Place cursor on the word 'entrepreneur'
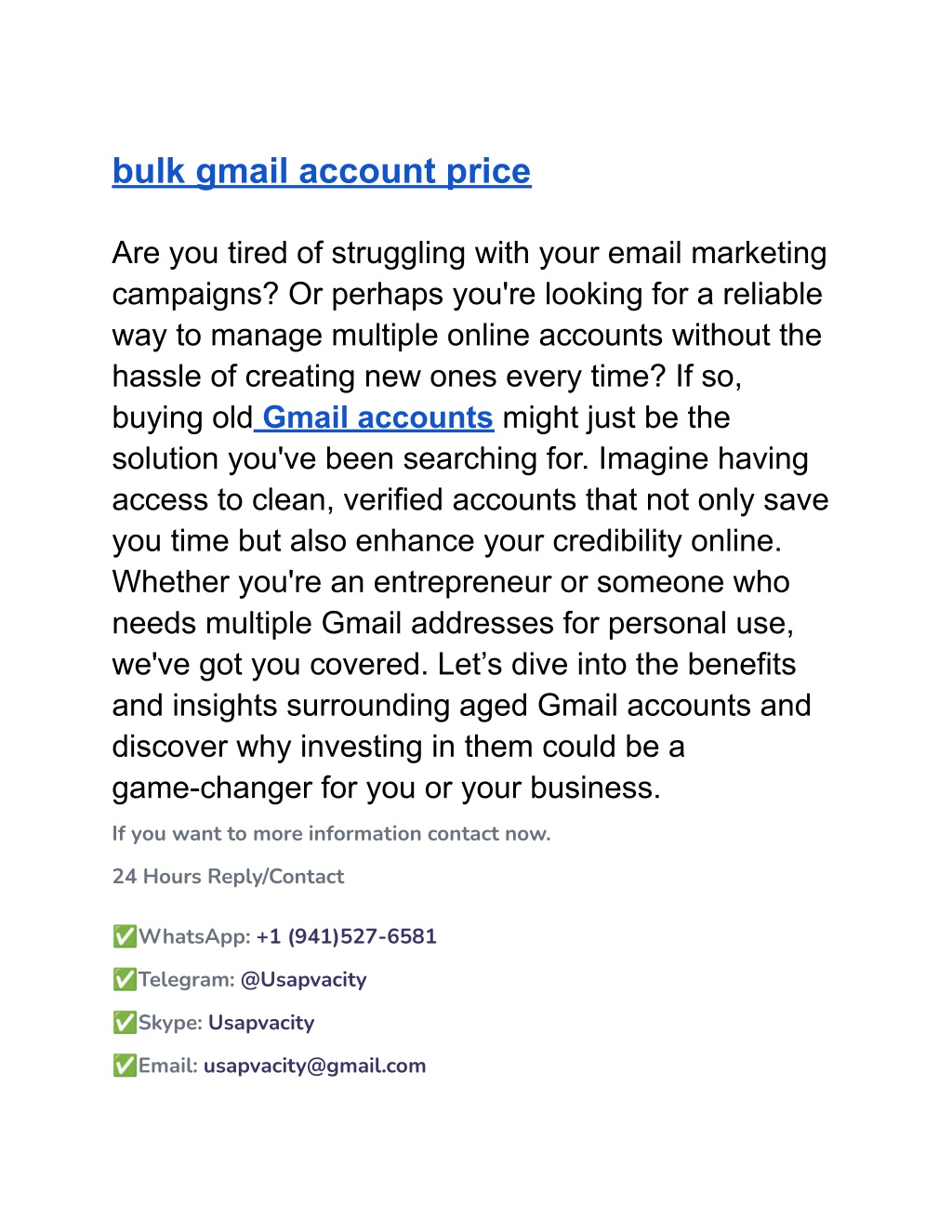 [463, 582]
